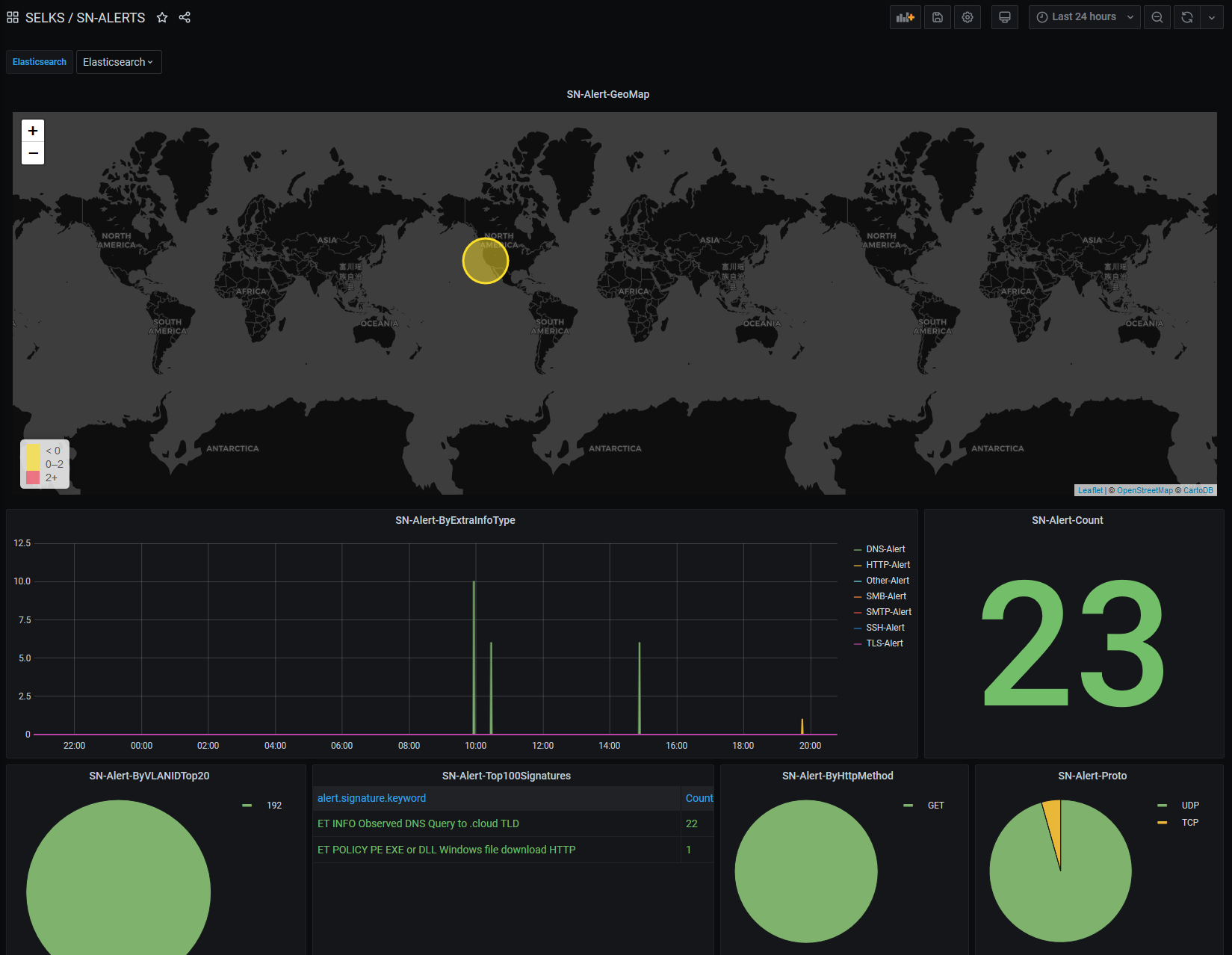Click the count value 22 cell

692,823
